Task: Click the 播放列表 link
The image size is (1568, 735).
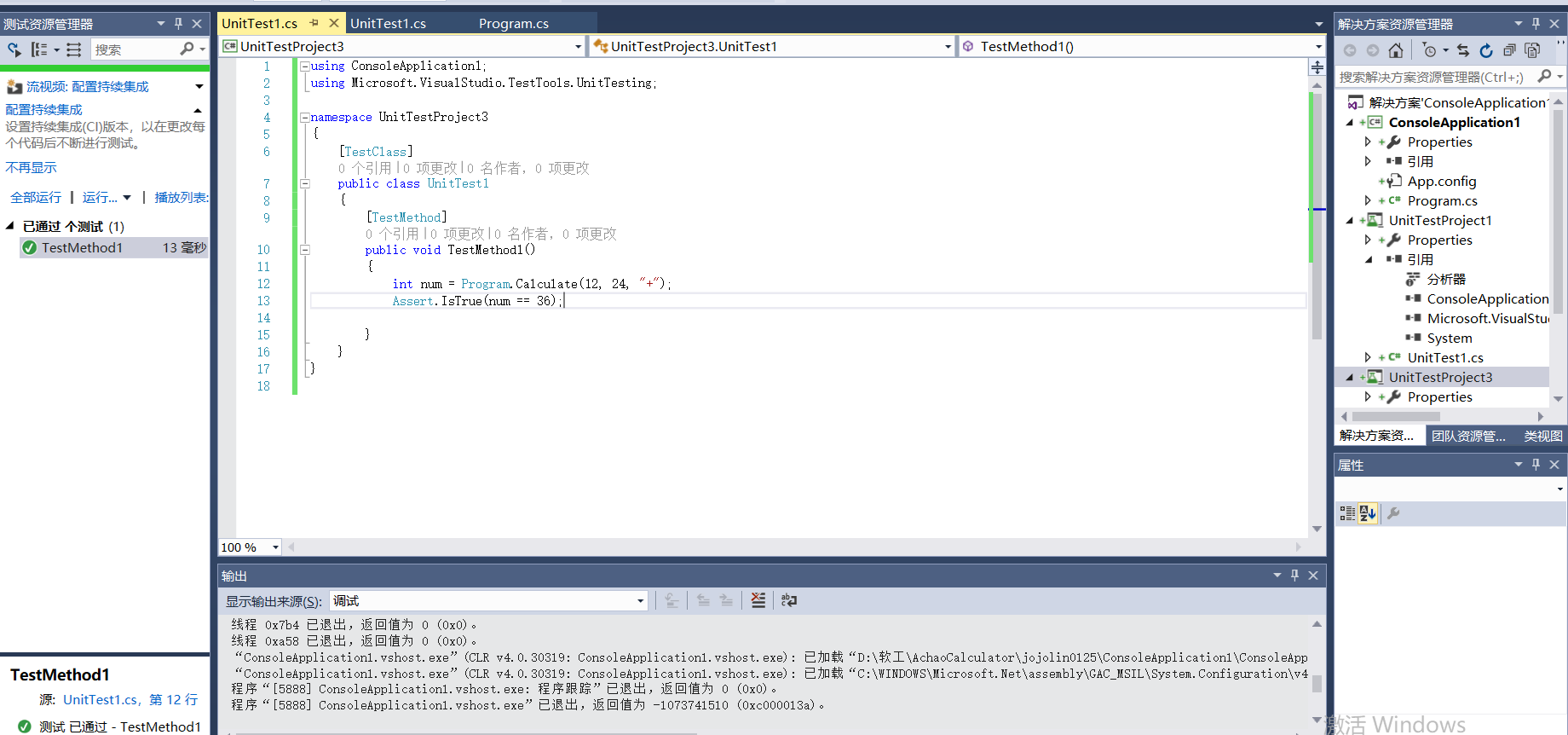Action: pyautogui.click(x=182, y=197)
